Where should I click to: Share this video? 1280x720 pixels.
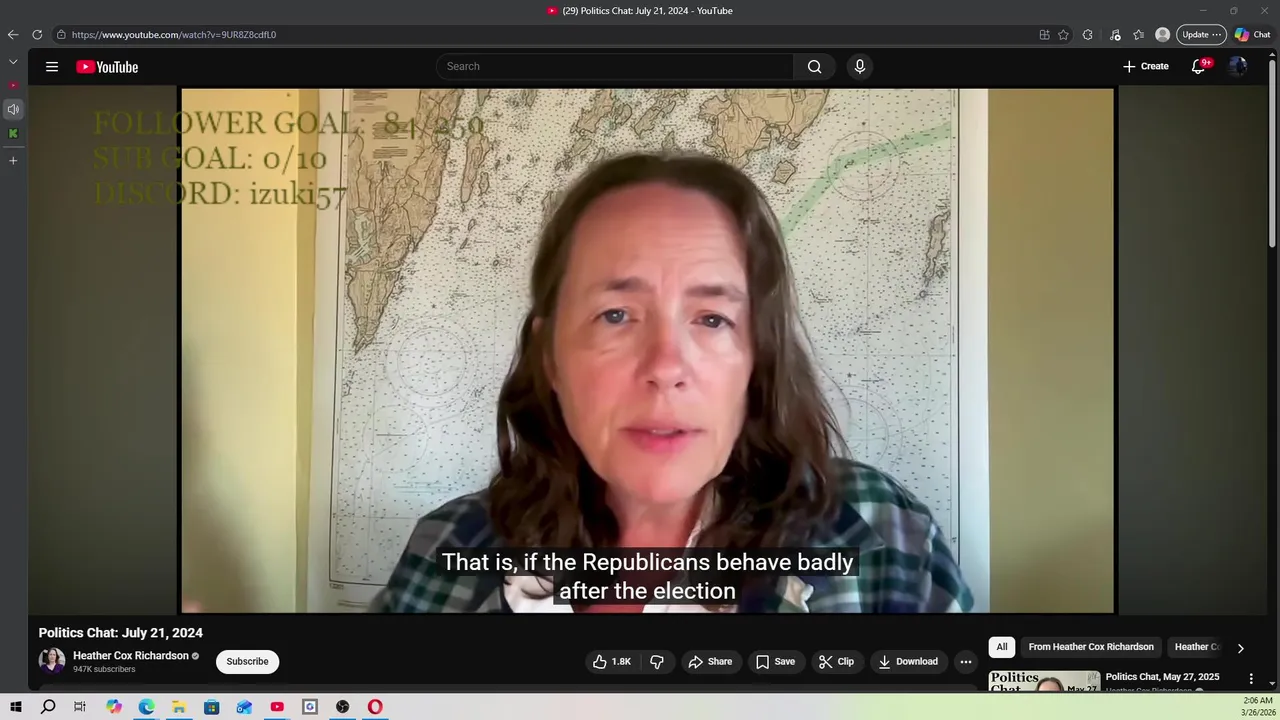[710, 661]
